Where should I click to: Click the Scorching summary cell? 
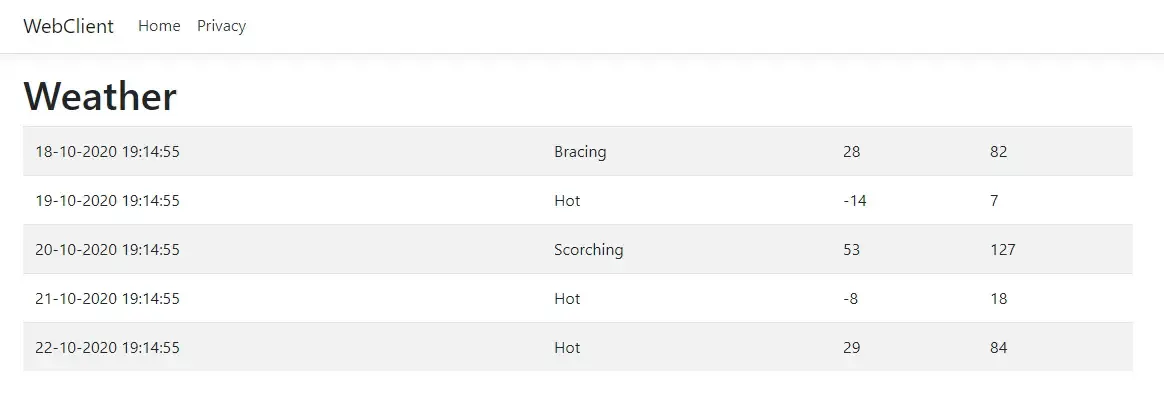tap(588, 250)
